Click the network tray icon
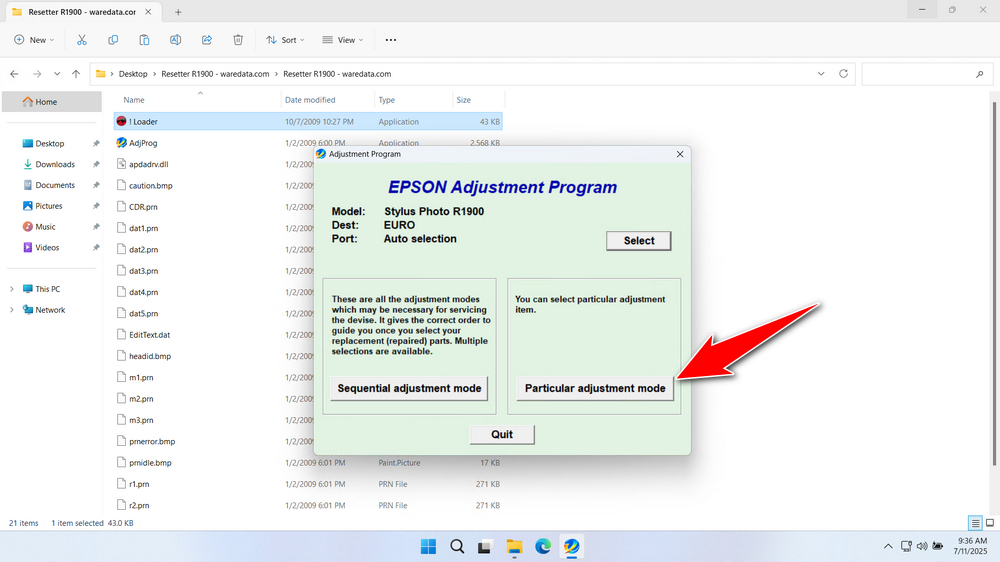Viewport: 1000px width, 562px height. click(906, 546)
